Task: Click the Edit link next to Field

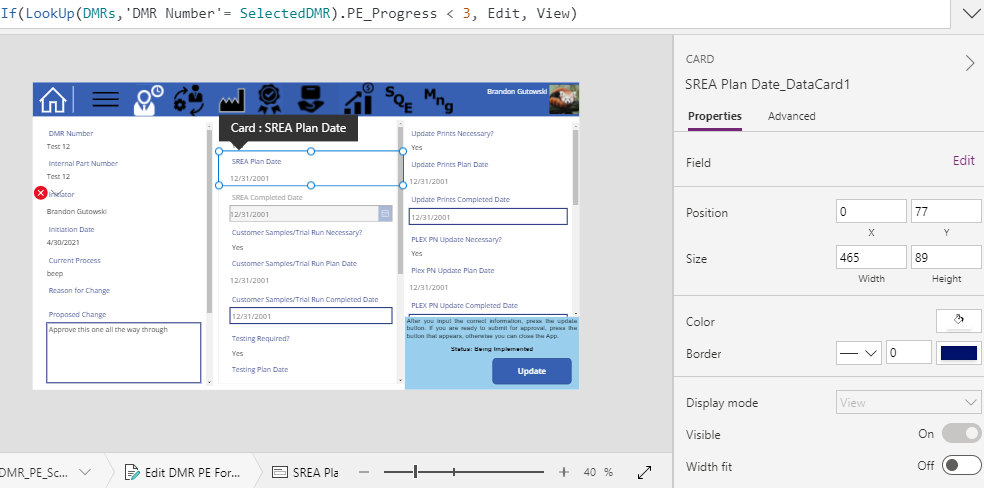Action: [963, 161]
